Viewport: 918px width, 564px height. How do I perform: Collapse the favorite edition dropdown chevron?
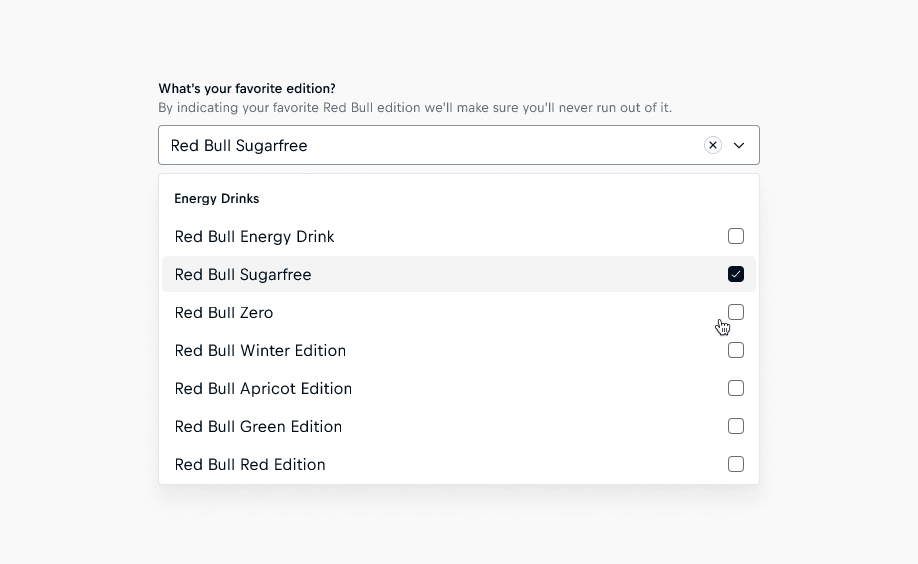coord(739,145)
